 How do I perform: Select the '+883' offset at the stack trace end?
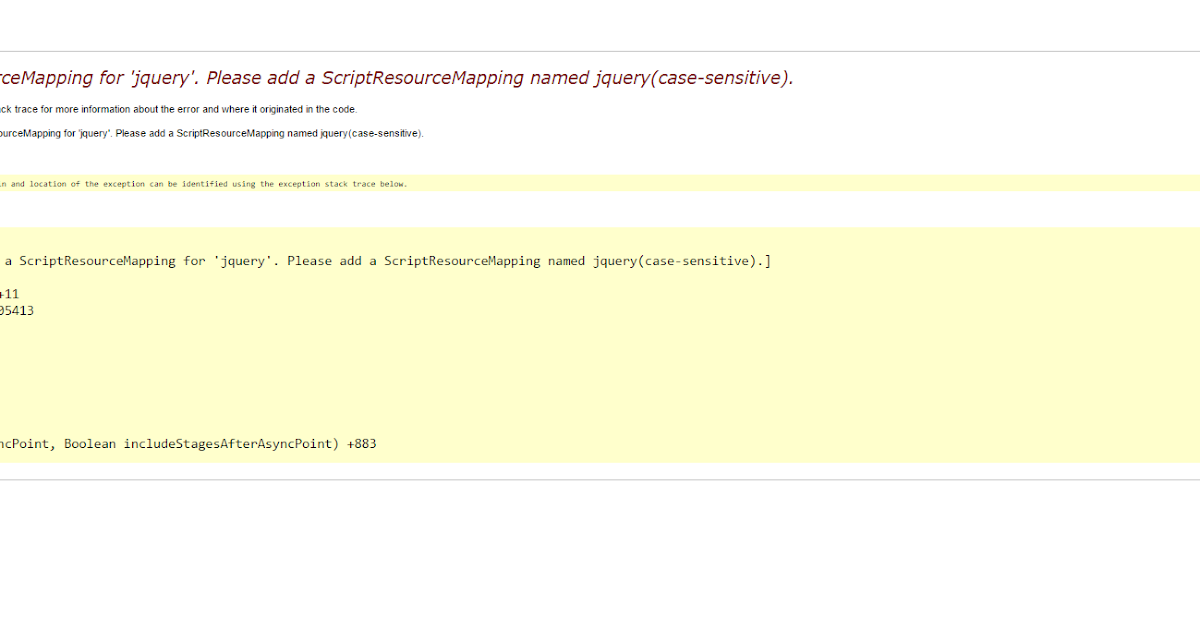coord(363,443)
